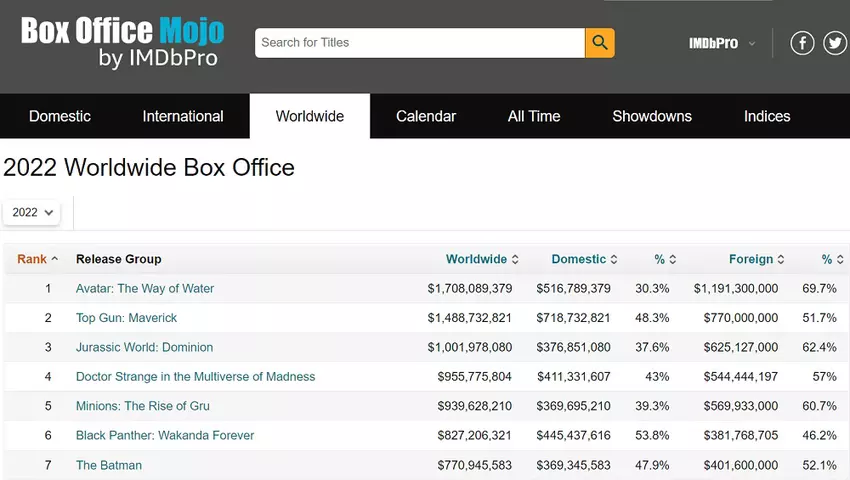Focus the Search for Titles field
The width and height of the screenshot is (850, 480).
(420, 43)
